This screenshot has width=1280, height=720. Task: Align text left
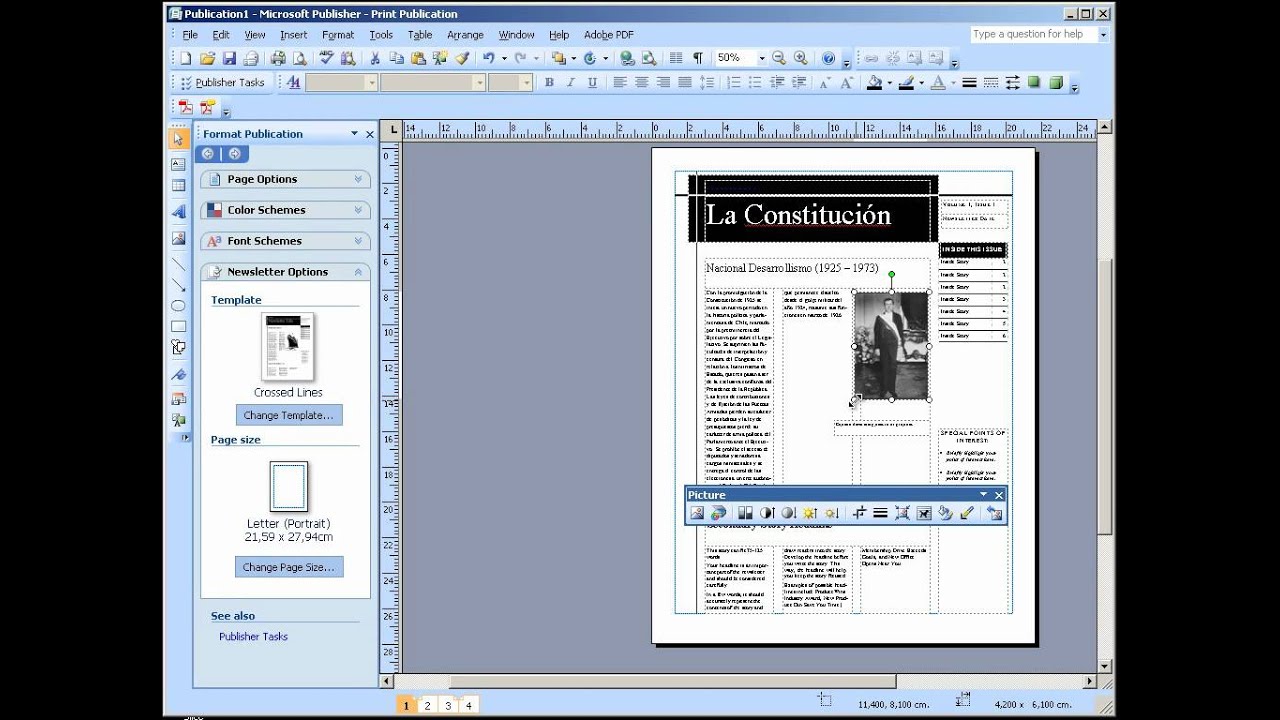620,83
